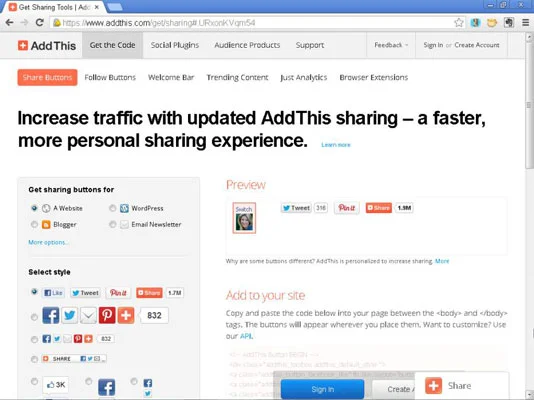
Task: Click the address bar URL field
Action: (252, 23)
